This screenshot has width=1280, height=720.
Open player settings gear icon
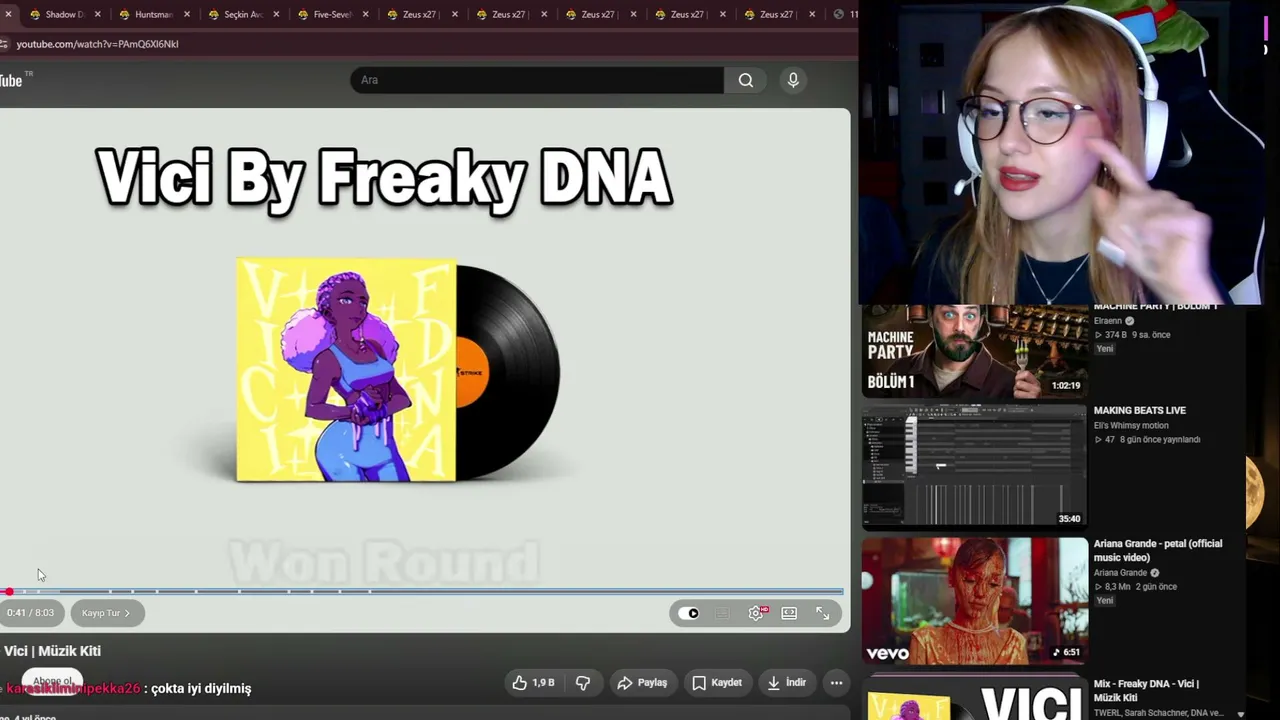(x=757, y=613)
